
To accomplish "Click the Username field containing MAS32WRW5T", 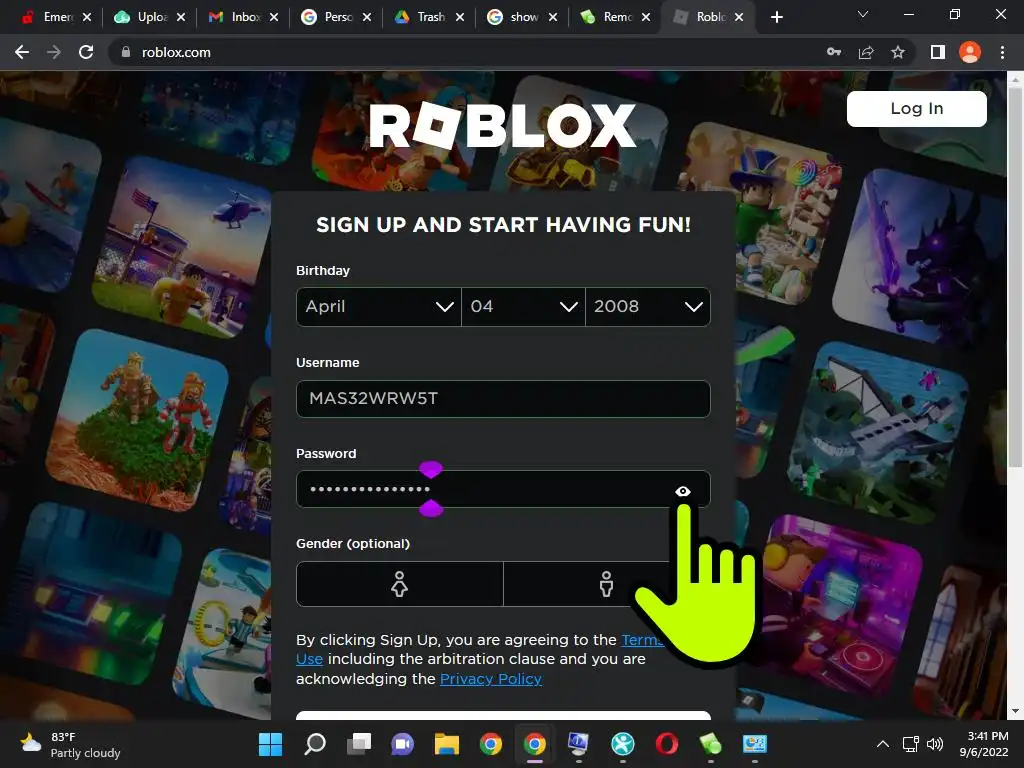I will point(503,398).
